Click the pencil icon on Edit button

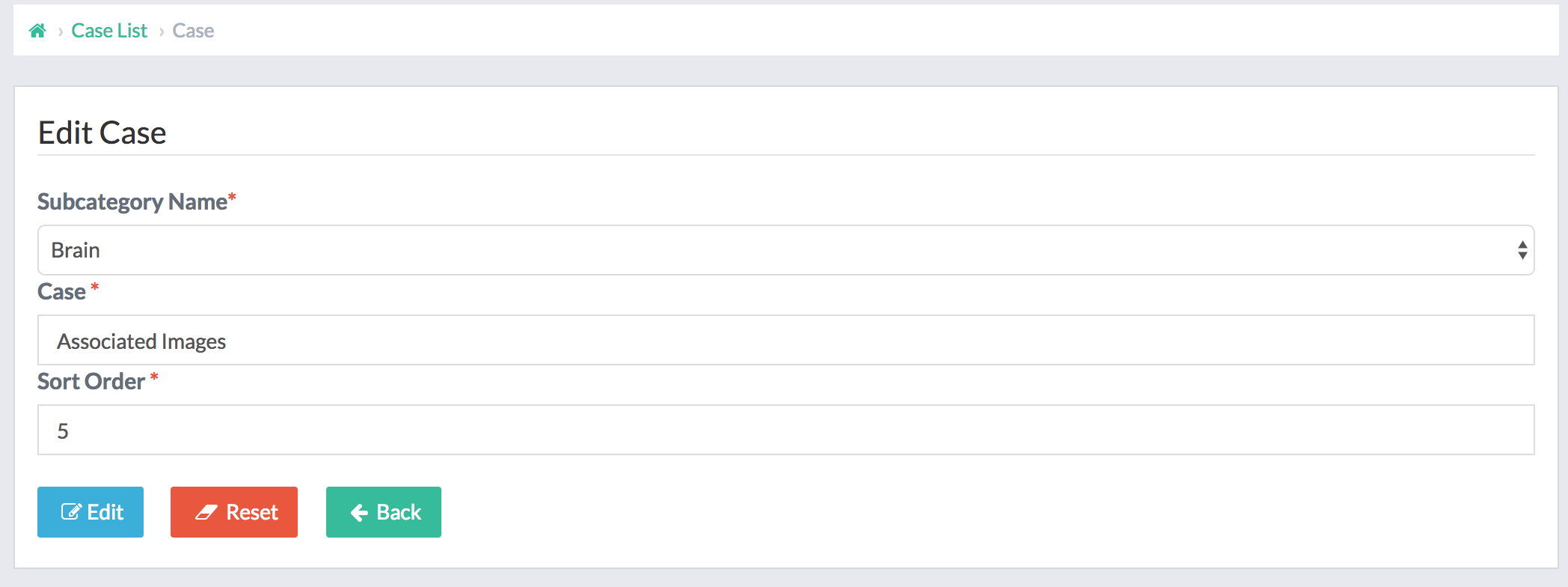(x=71, y=512)
